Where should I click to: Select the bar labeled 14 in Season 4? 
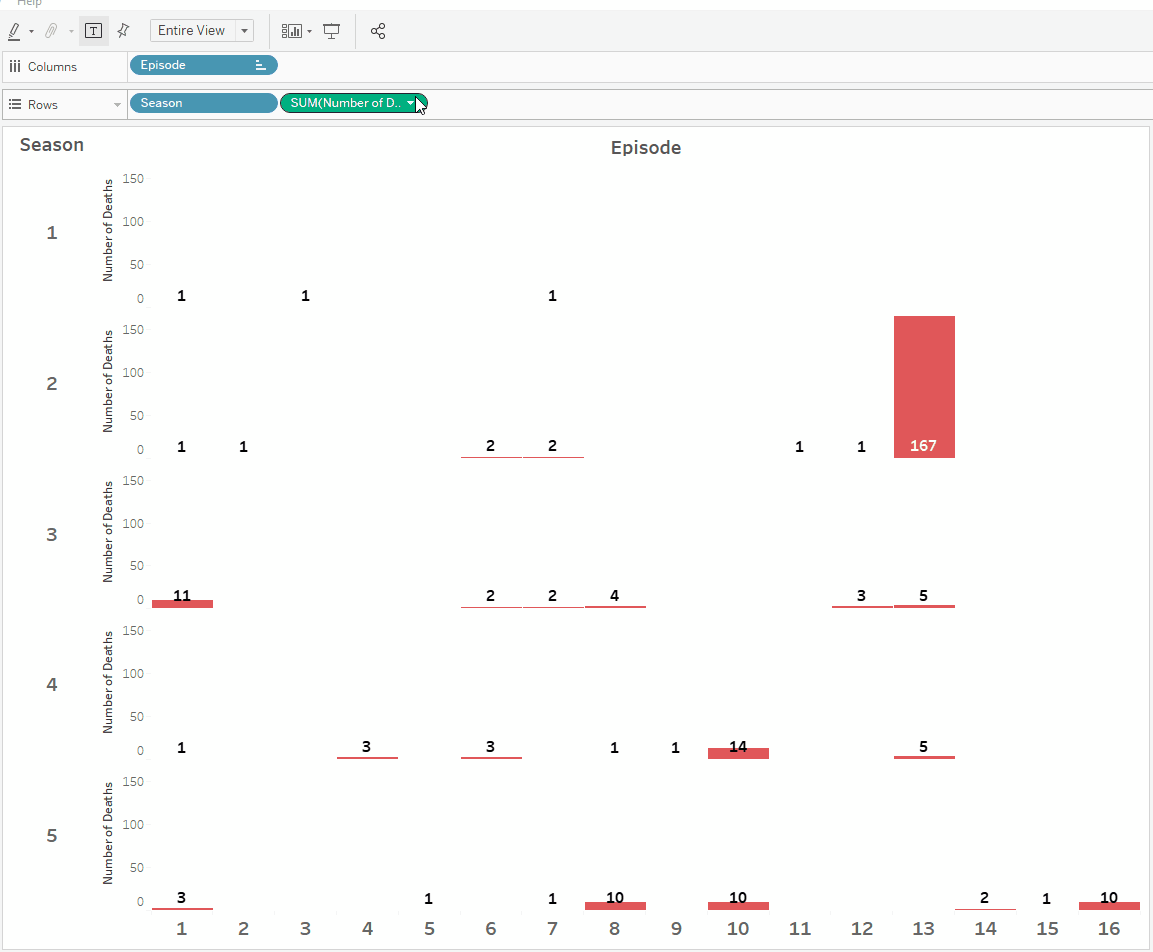(x=738, y=753)
